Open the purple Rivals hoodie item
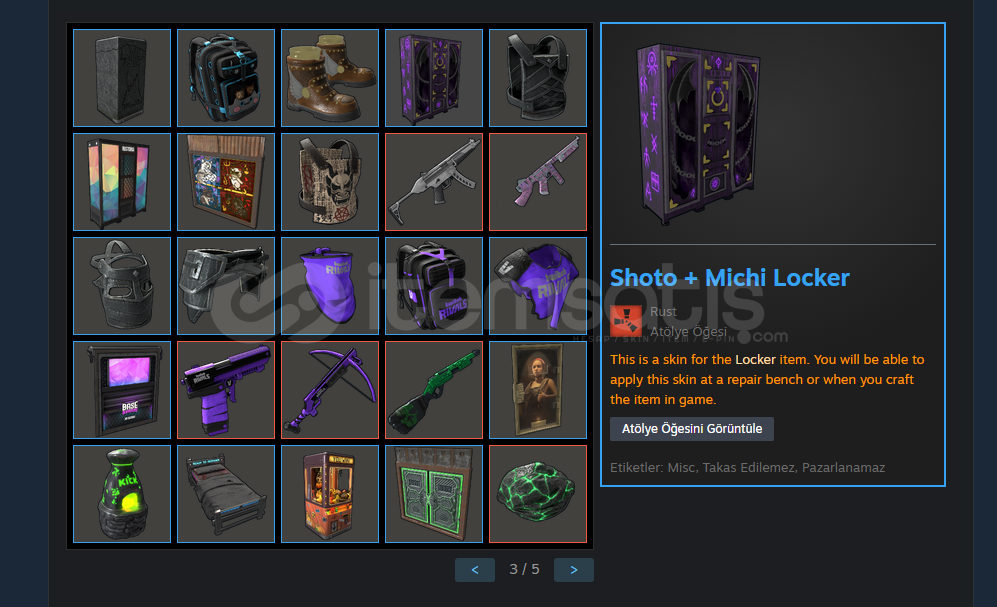This screenshot has height=607, width=997. [538, 286]
